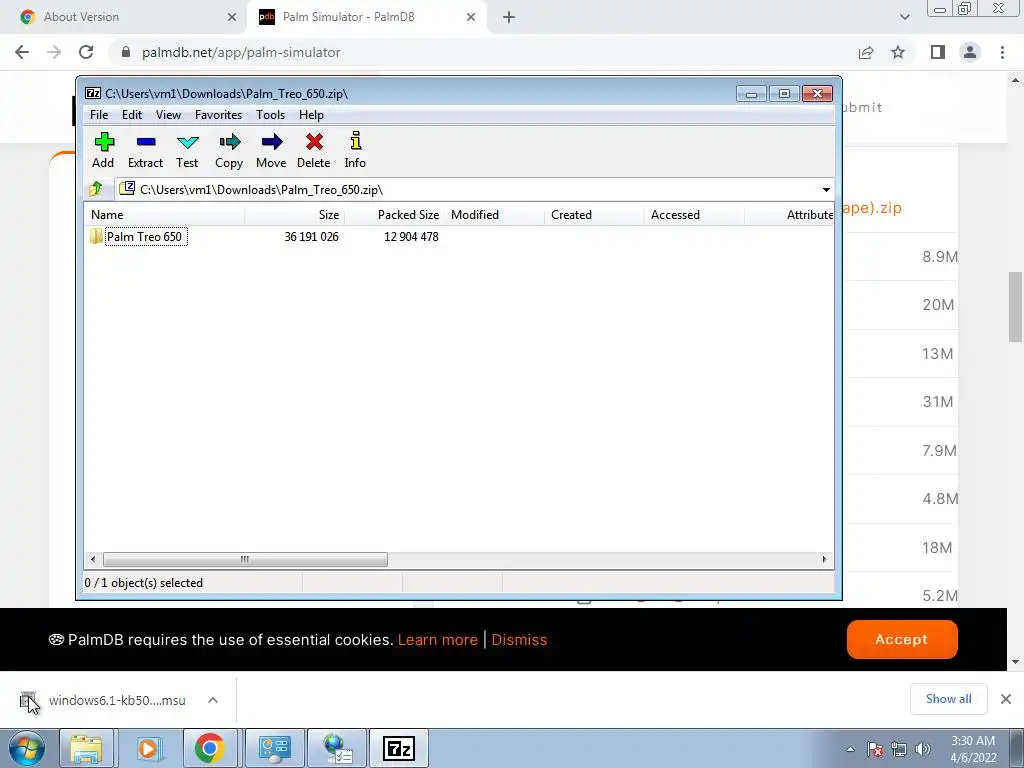Click the Chrome taskbar icon

point(209,748)
